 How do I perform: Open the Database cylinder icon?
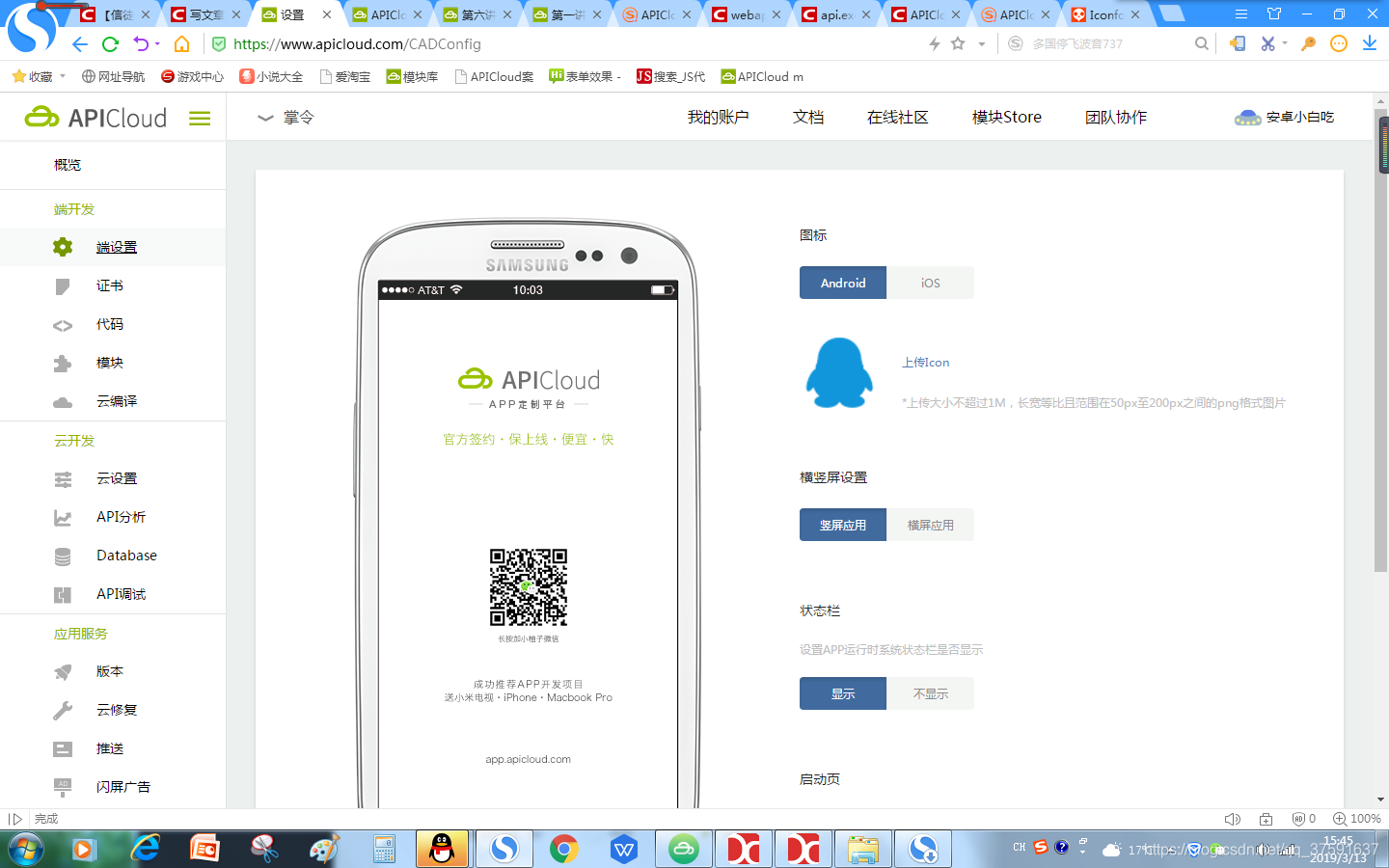click(x=63, y=556)
